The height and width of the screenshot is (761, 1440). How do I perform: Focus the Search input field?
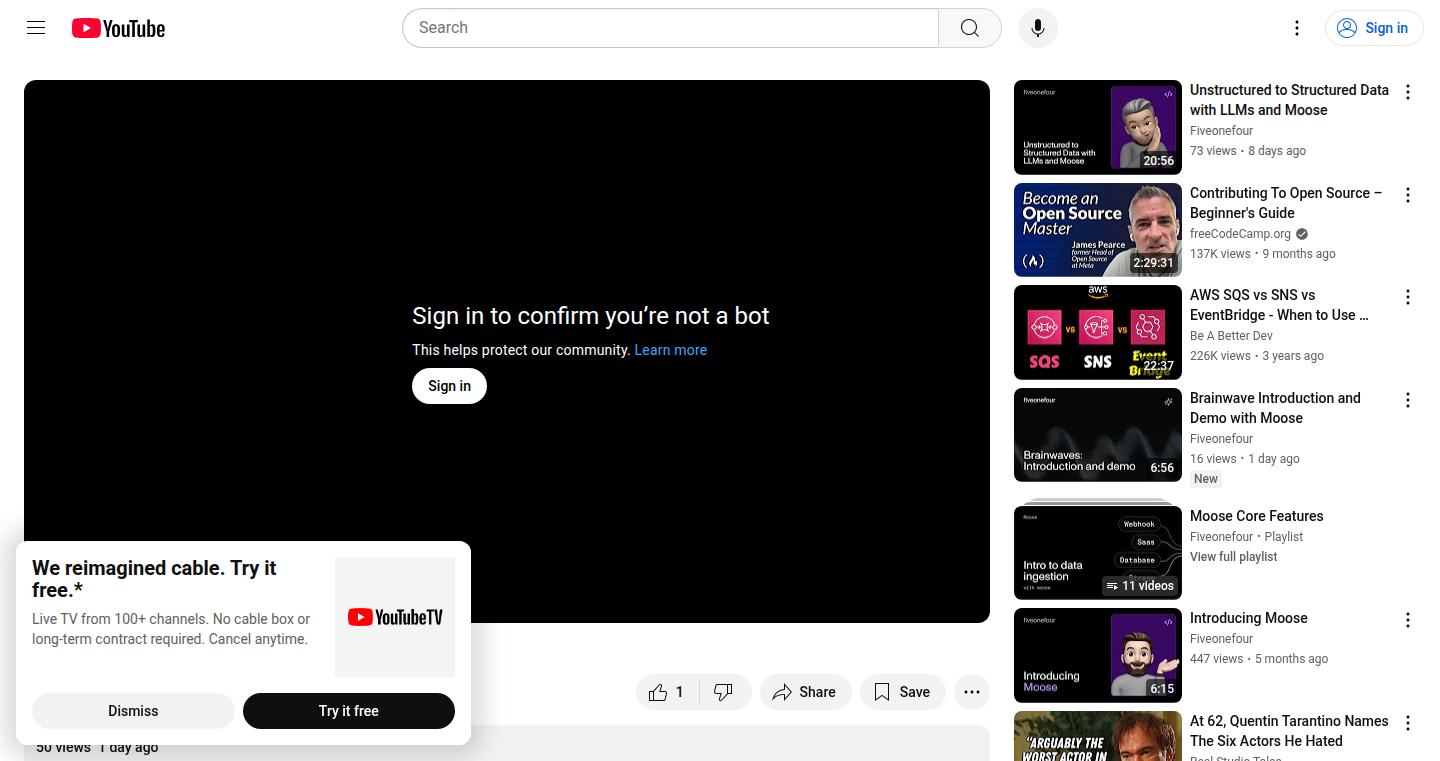pos(670,28)
